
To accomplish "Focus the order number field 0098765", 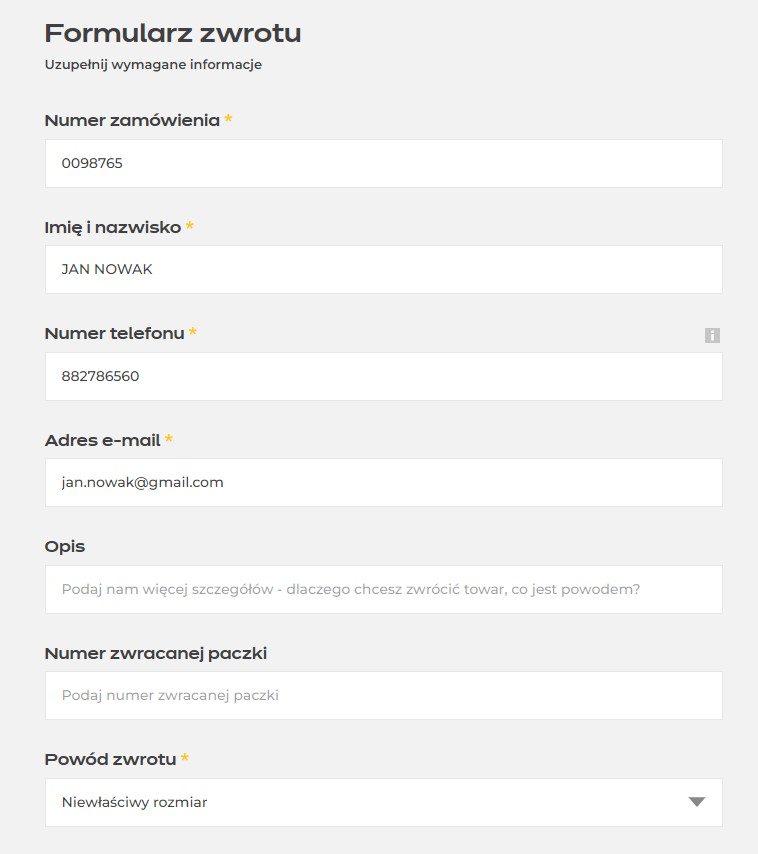I will click(383, 163).
